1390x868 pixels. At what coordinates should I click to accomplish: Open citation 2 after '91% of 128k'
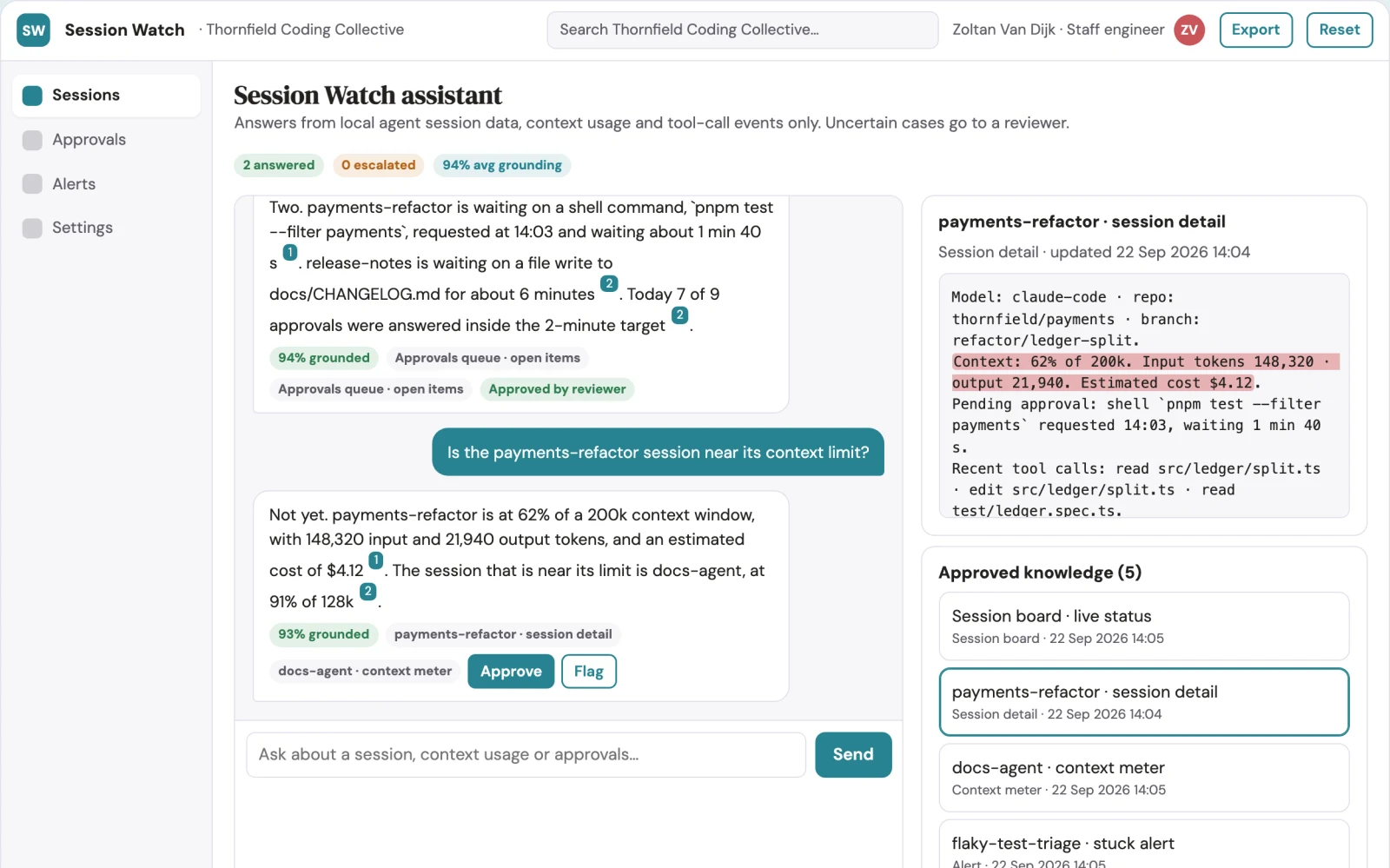pyautogui.click(x=368, y=592)
